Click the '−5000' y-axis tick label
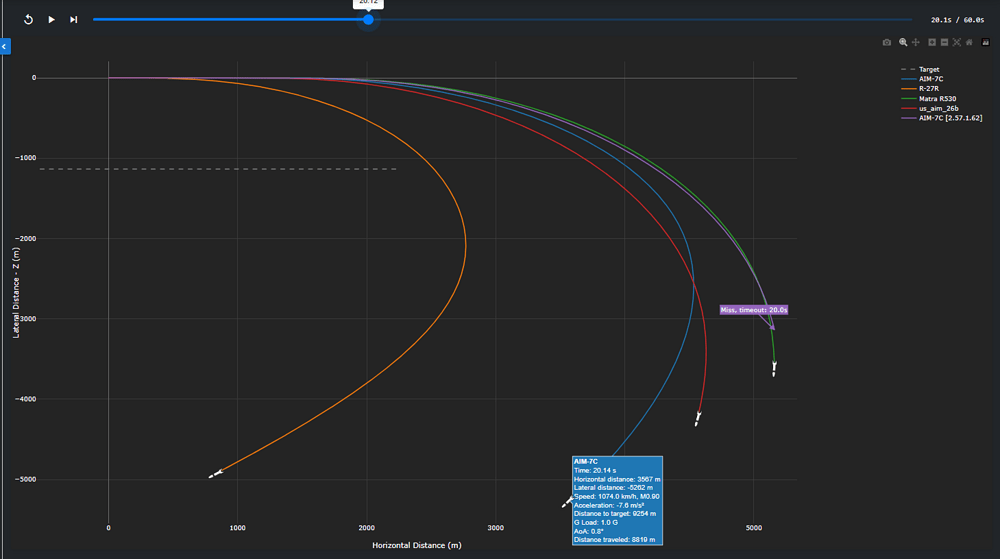The image size is (1000, 559). [26, 479]
